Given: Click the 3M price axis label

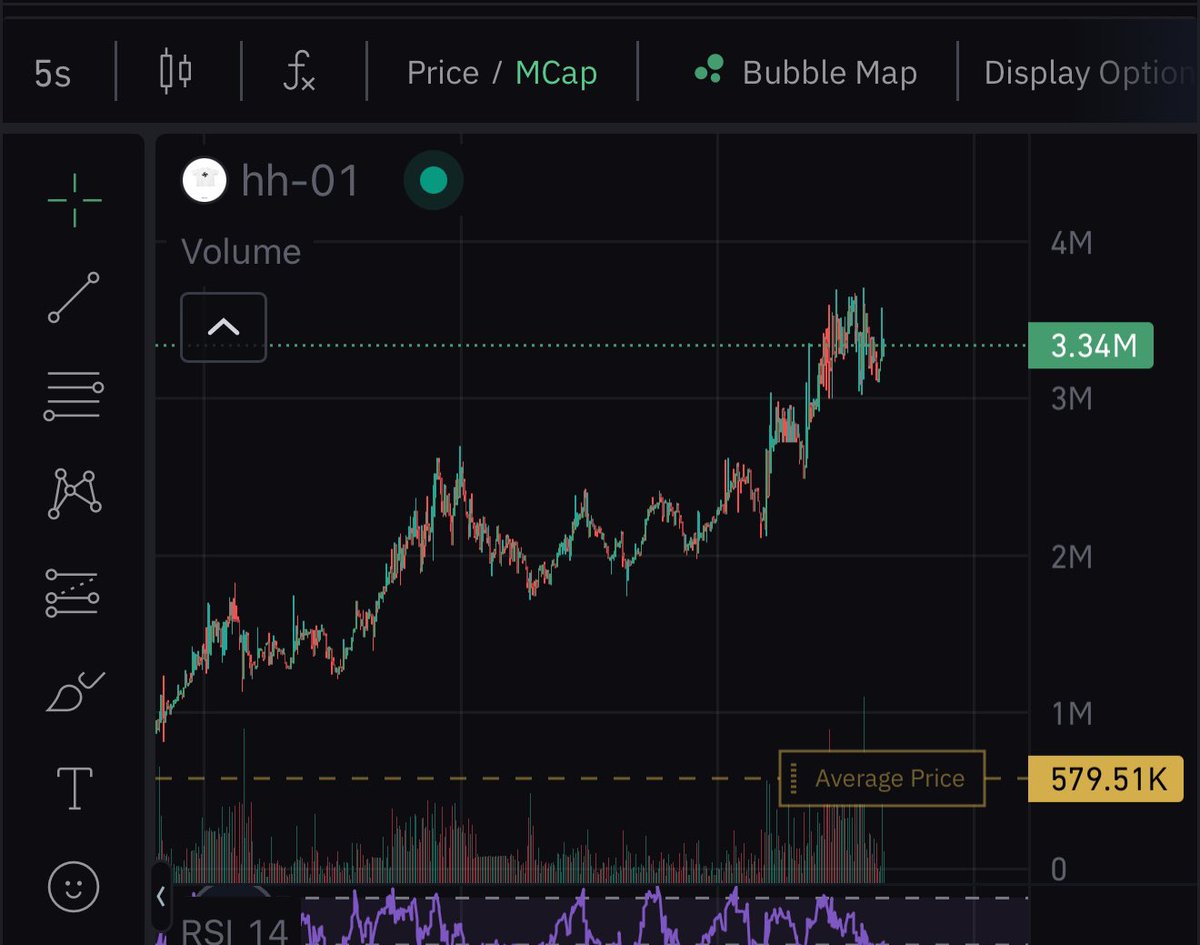Looking at the screenshot, I should point(1071,399).
